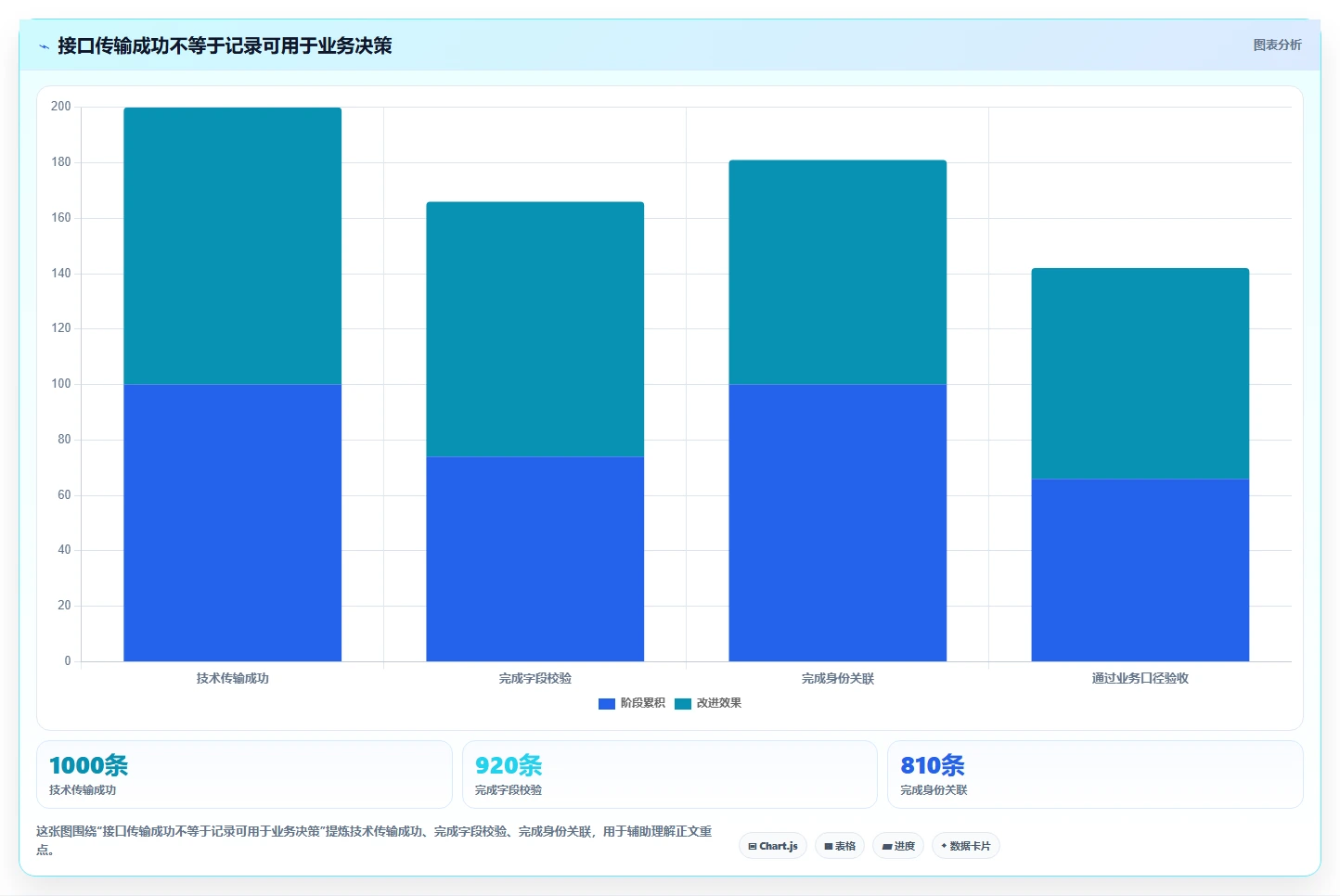The width and height of the screenshot is (1340, 896).
Task: Click the teal bar segment for 完成身份关联
Action: (837, 273)
